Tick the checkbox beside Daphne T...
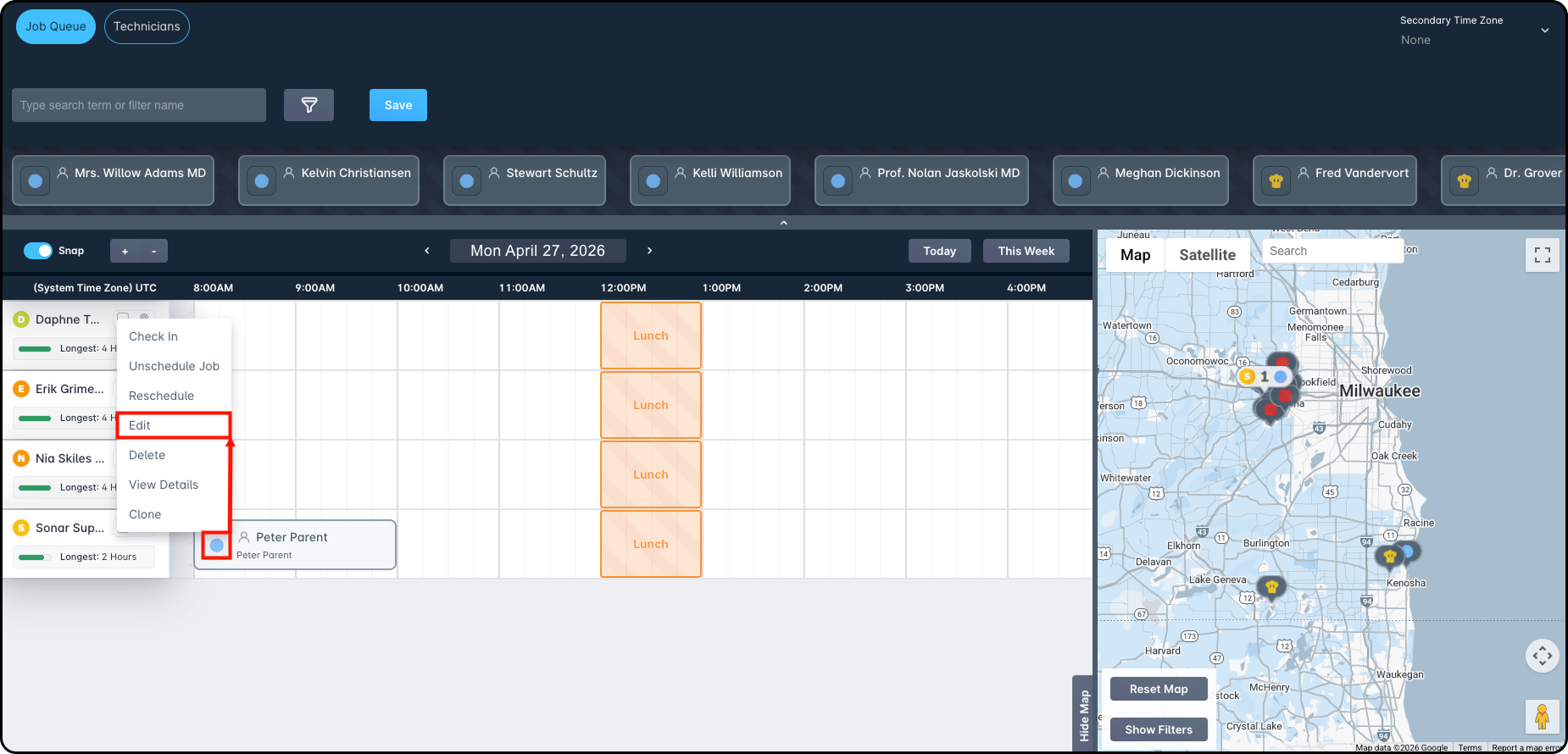This screenshot has height=754, width=1568. pos(123,319)
